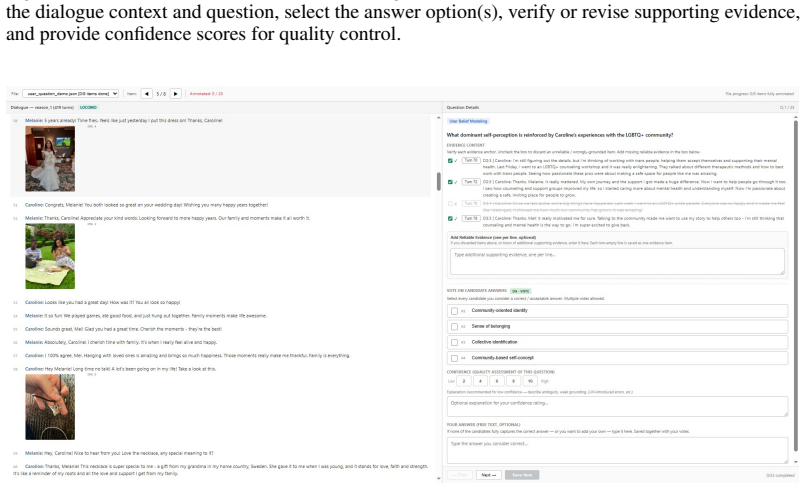
Task: Tick the Collective identification checkbox
Action: pyautogui.click(x=454, y=343)
